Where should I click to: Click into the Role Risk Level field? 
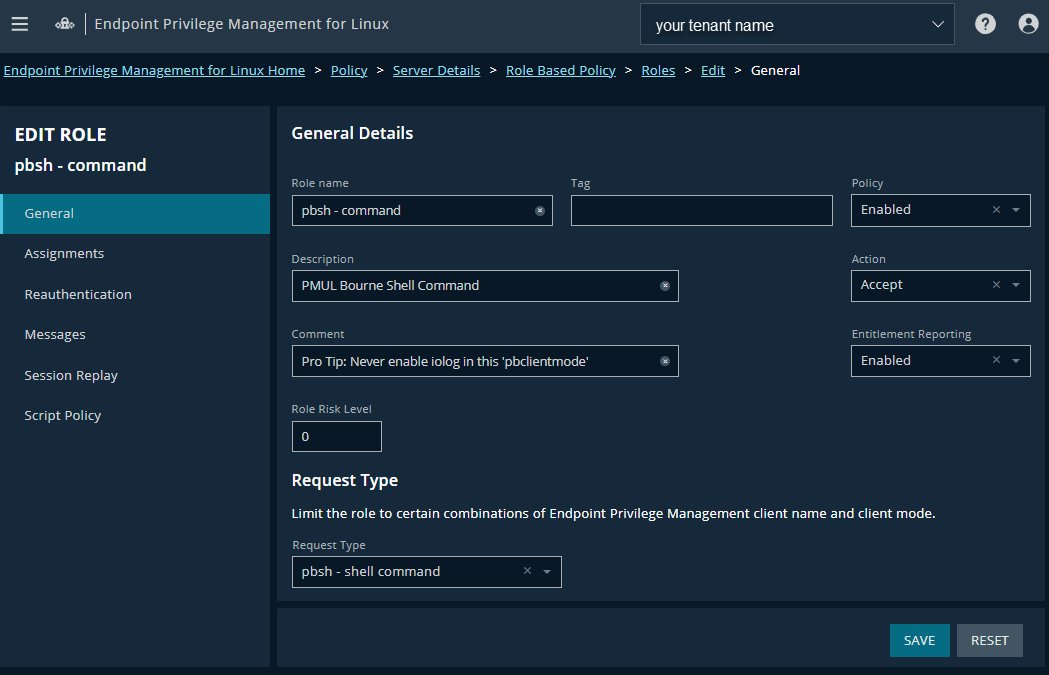(x=337, y=436)
